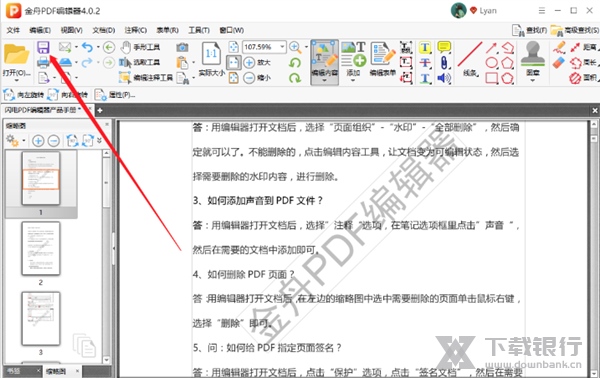Open the Lyan user account avatar
This screenshot has height=378, width=600.
(x=458, y=10)
